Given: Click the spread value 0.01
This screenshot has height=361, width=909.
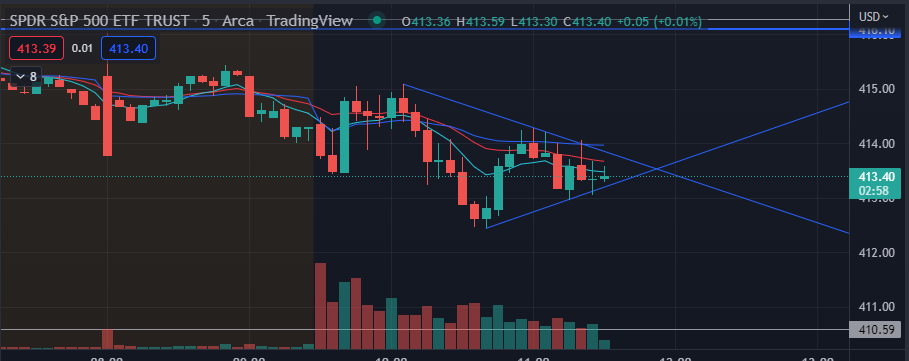Looking at the screenshot, I should [82, 49].
